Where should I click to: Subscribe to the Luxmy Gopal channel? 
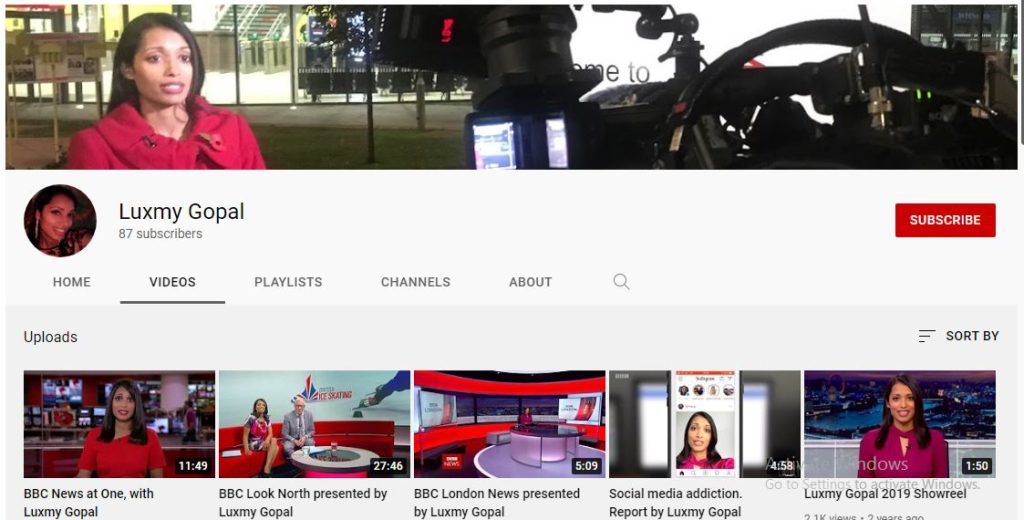(x=945, y=220)
